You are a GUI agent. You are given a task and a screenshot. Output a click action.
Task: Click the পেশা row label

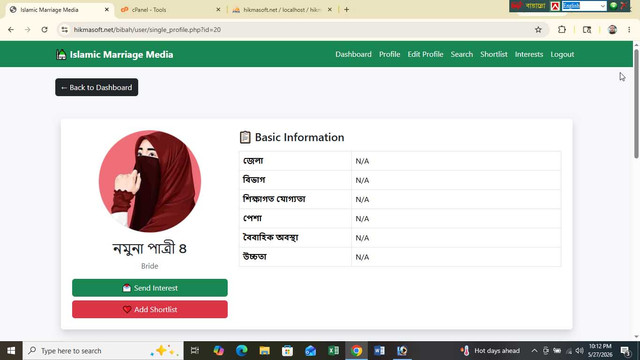(x=252, y=218)
